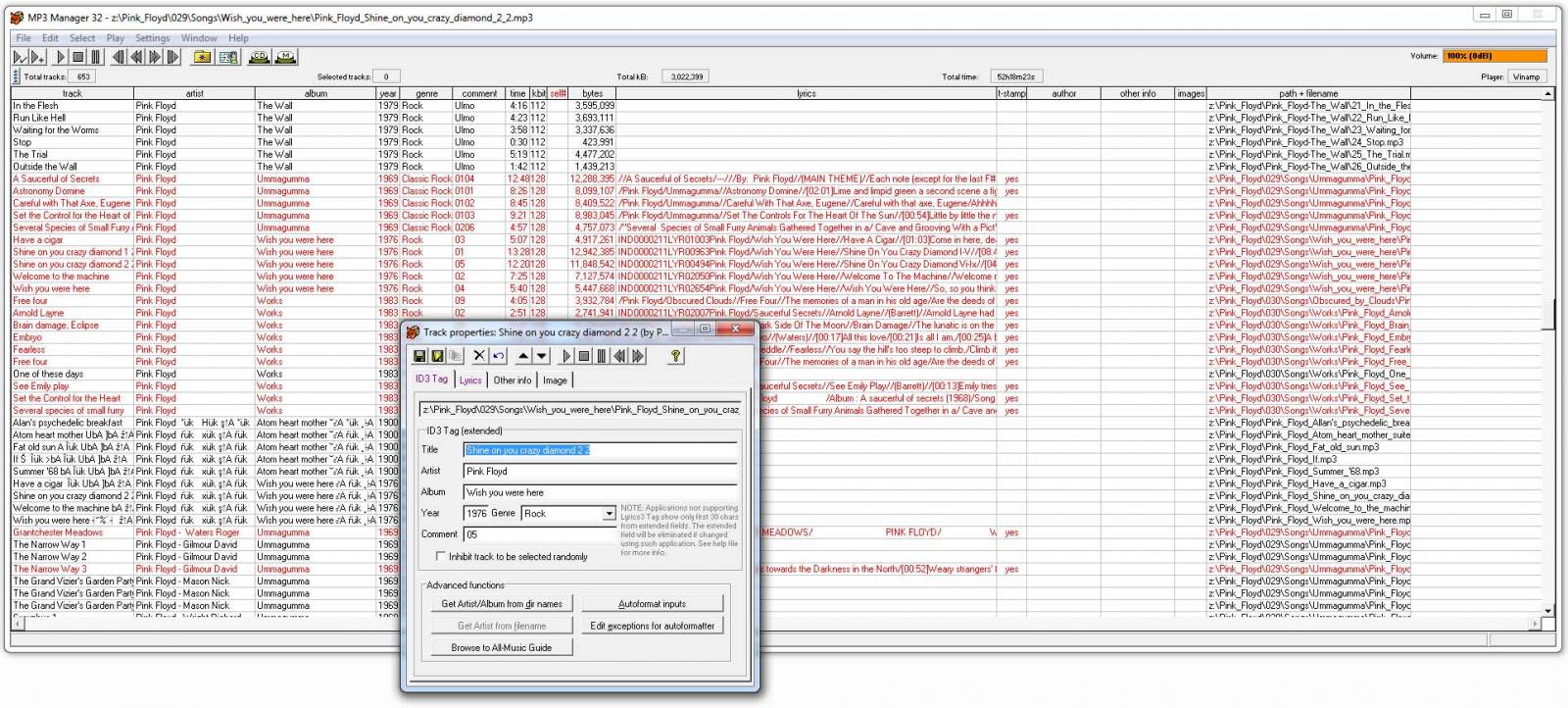Adjust the orange Volume 100% slider
1568x708 pixels.
click(1495, 56)
